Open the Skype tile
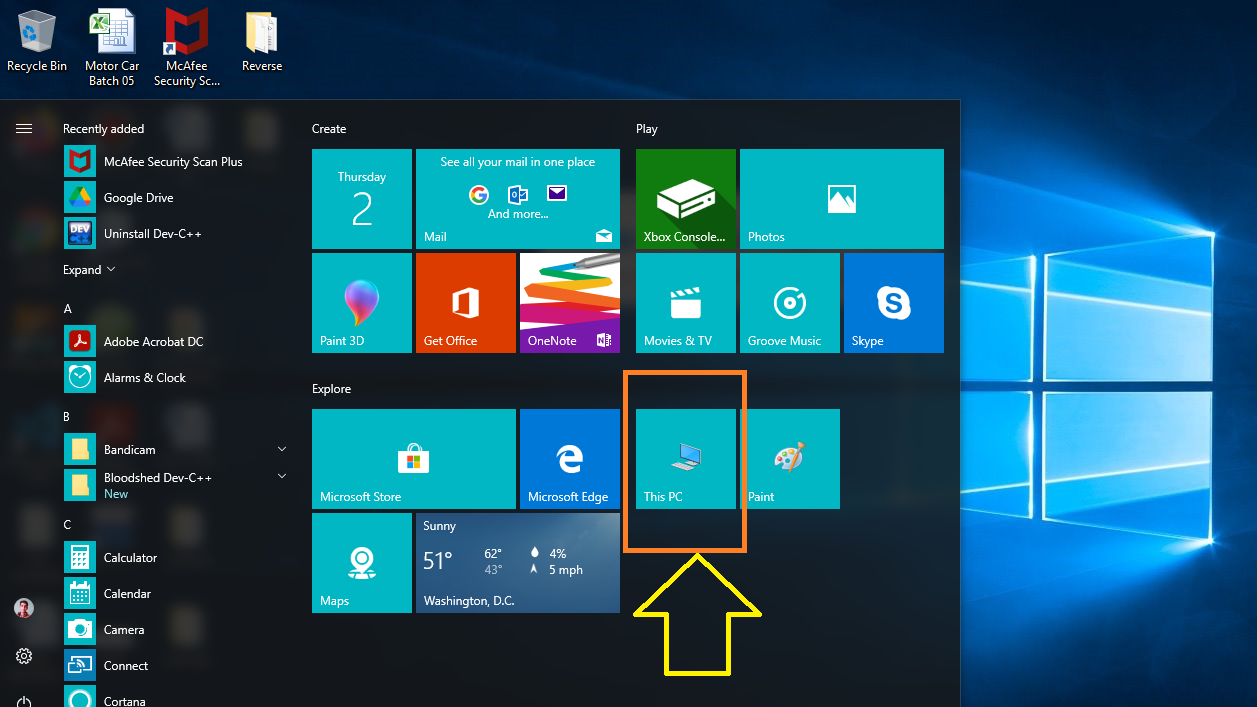This screenshot has height=707, width=1257. coord(894,303)
